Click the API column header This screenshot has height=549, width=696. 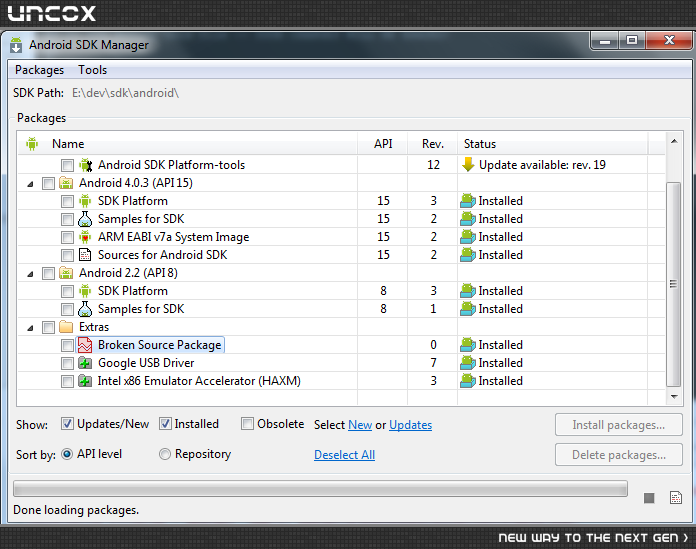(383, 144)
